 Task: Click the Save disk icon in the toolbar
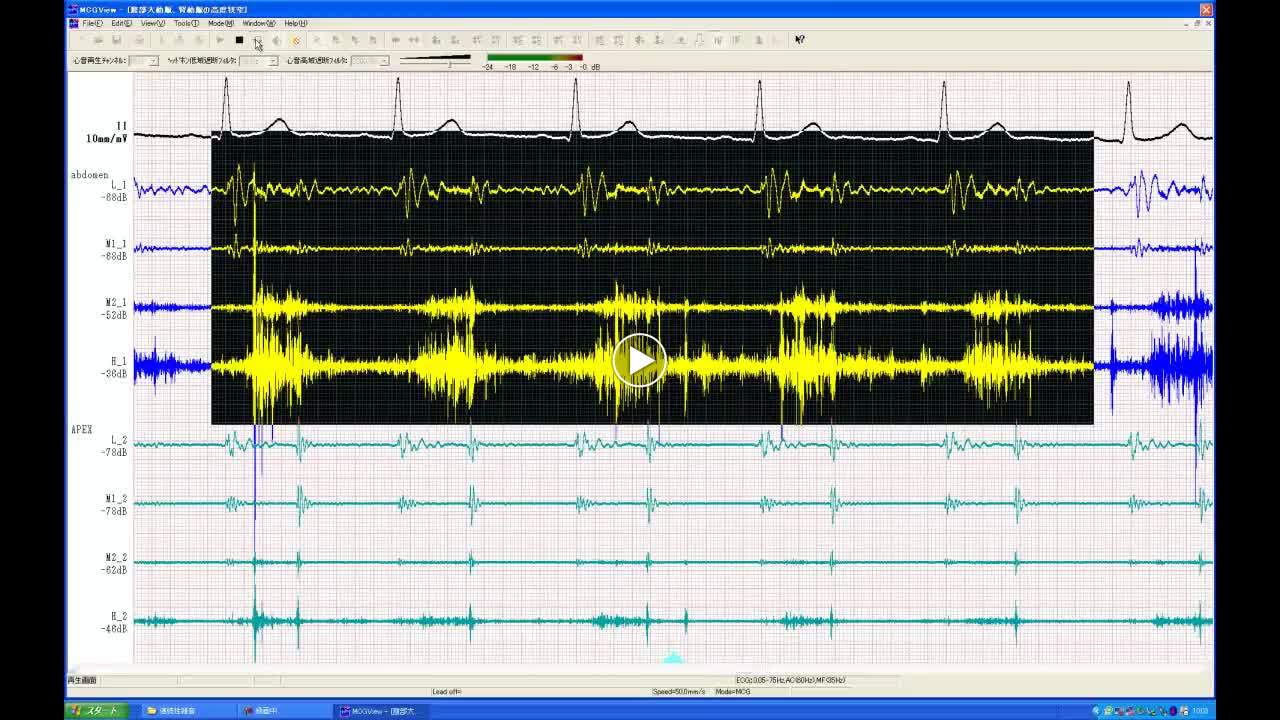pos(117,40)
